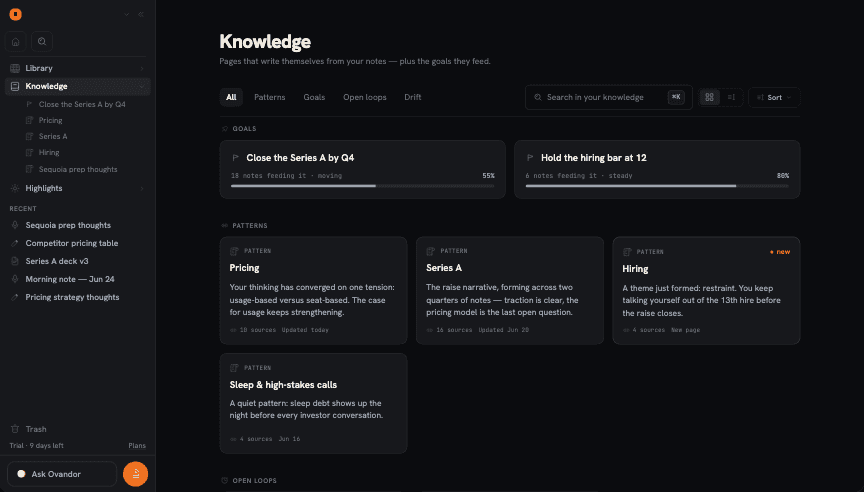Collapse the sidebar with double-chevron icon
This screenshot has height=492, width=864.
click(x=141, y=14)
